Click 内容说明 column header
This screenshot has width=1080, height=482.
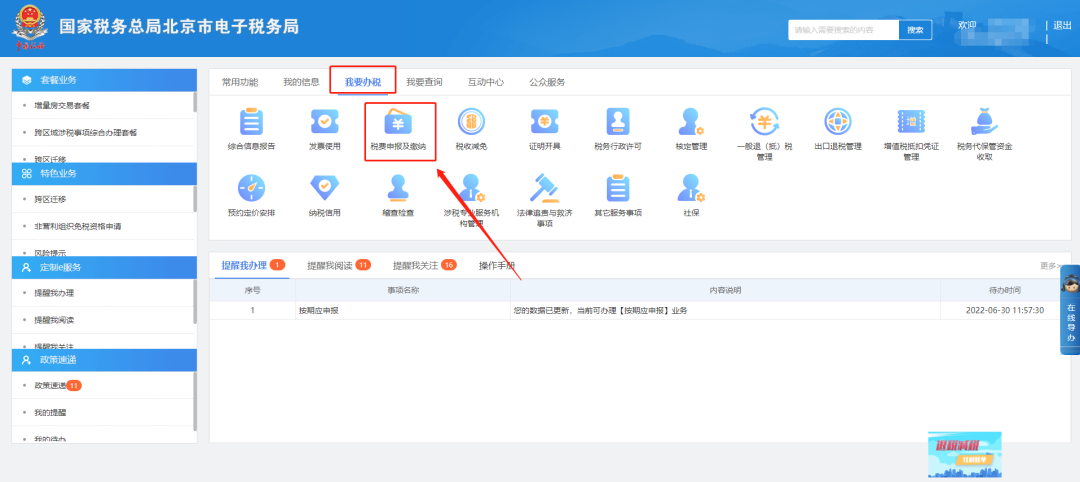[x=725, y=290]
